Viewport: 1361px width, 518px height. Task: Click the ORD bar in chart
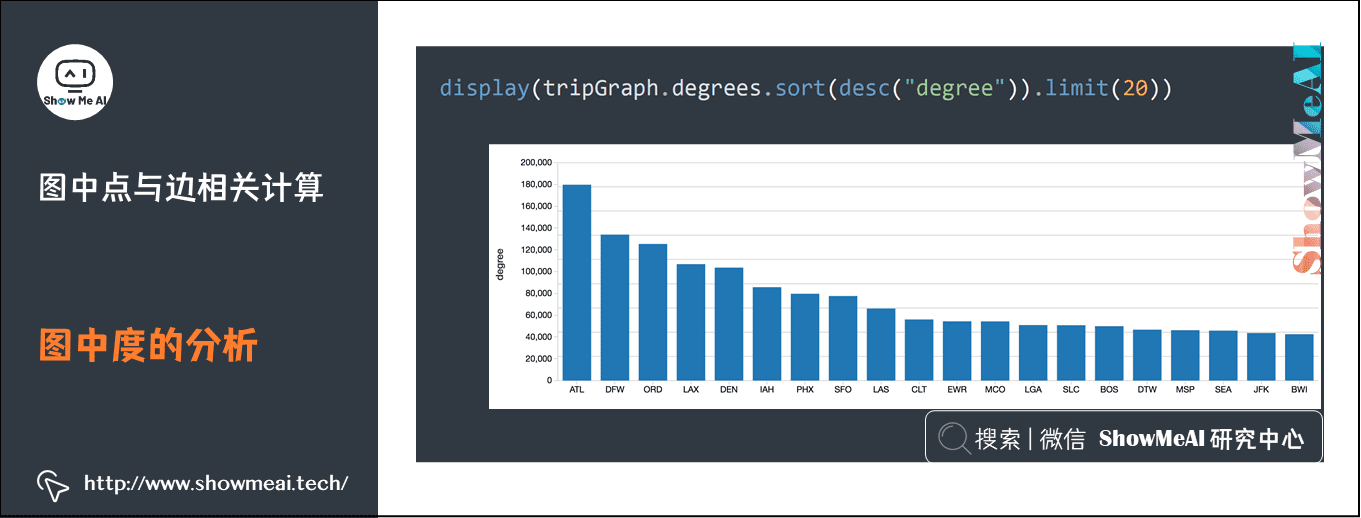[653, 312]
